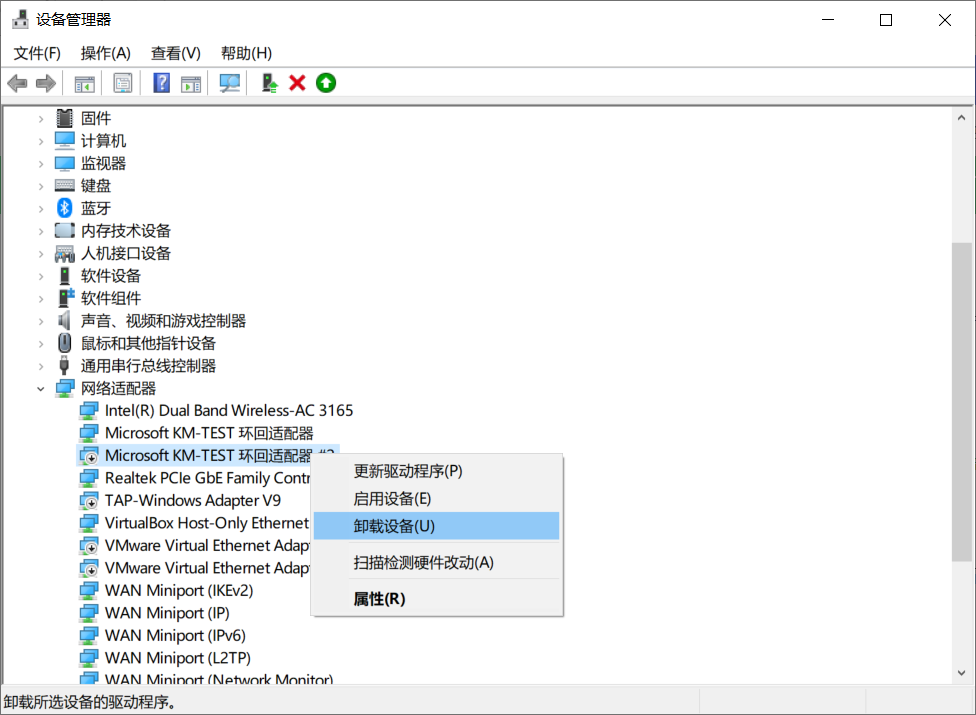Viewport: 976px width, 715px height.
Task: Click the 软件组件 puzzle icon
Action: (x=66, y=297)
